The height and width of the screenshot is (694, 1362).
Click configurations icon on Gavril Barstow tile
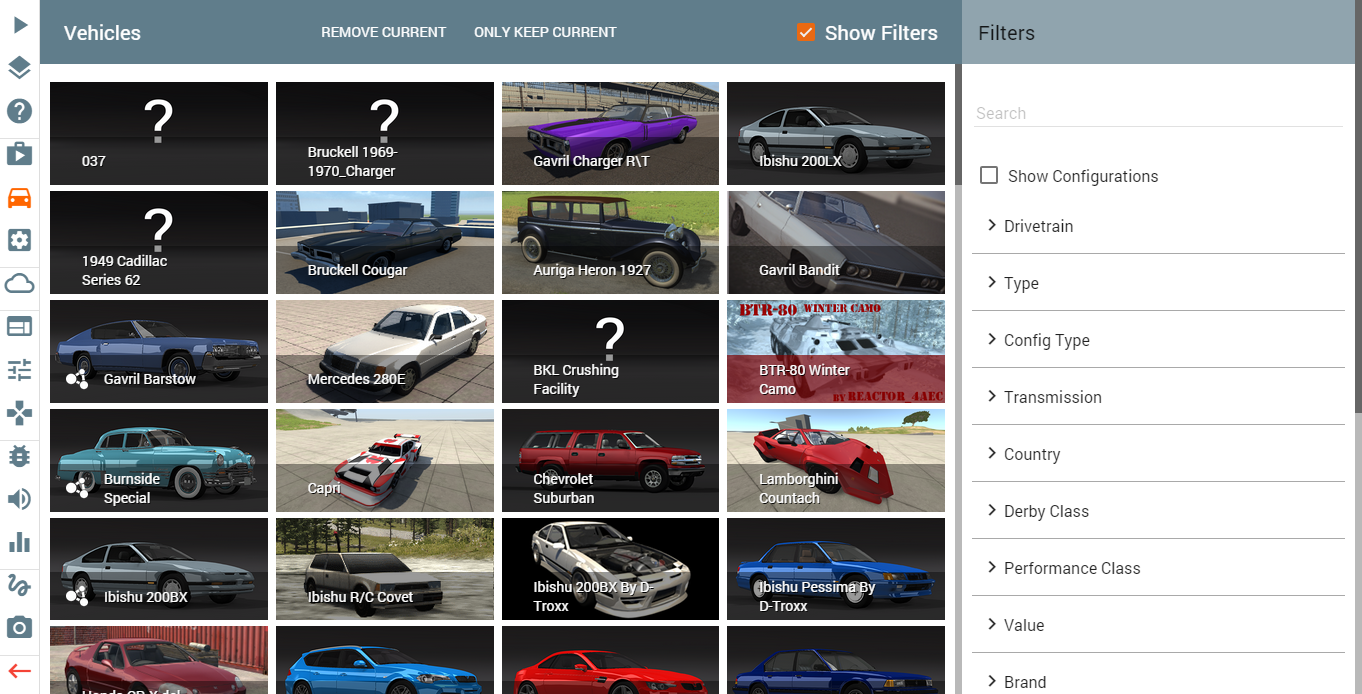pyautogui.click(x=78, y=379)
